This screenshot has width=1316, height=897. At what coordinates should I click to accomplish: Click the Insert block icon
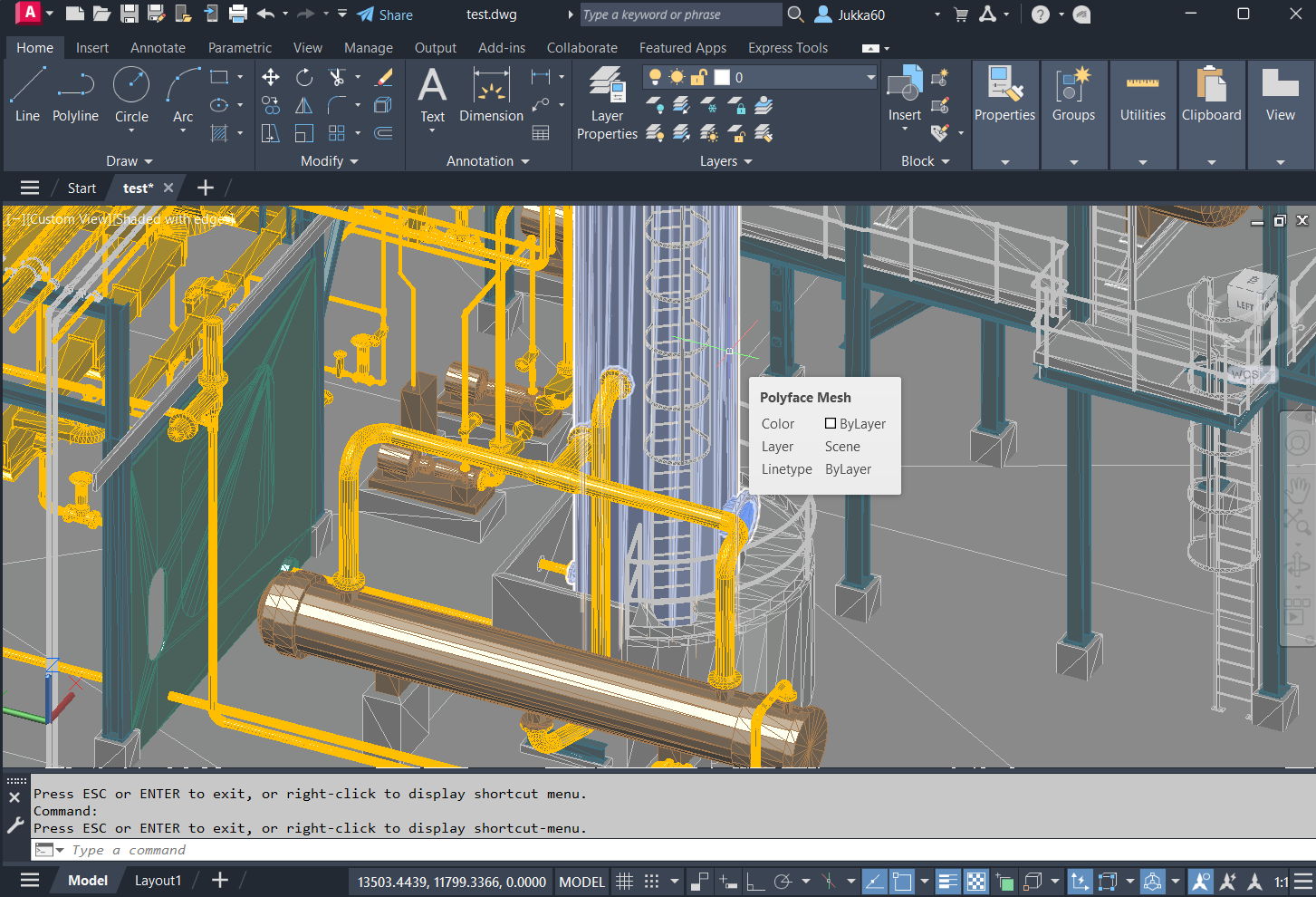click(x=904, y=94)
